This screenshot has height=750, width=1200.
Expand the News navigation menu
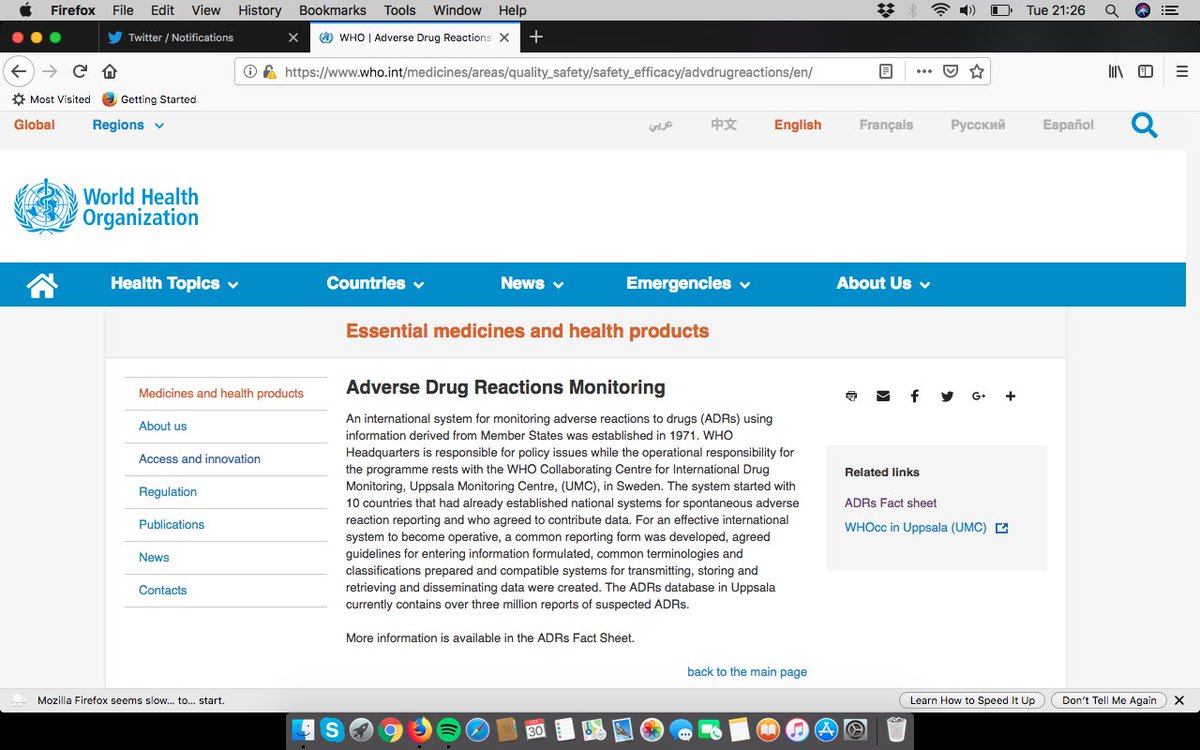tap(533, 284)
